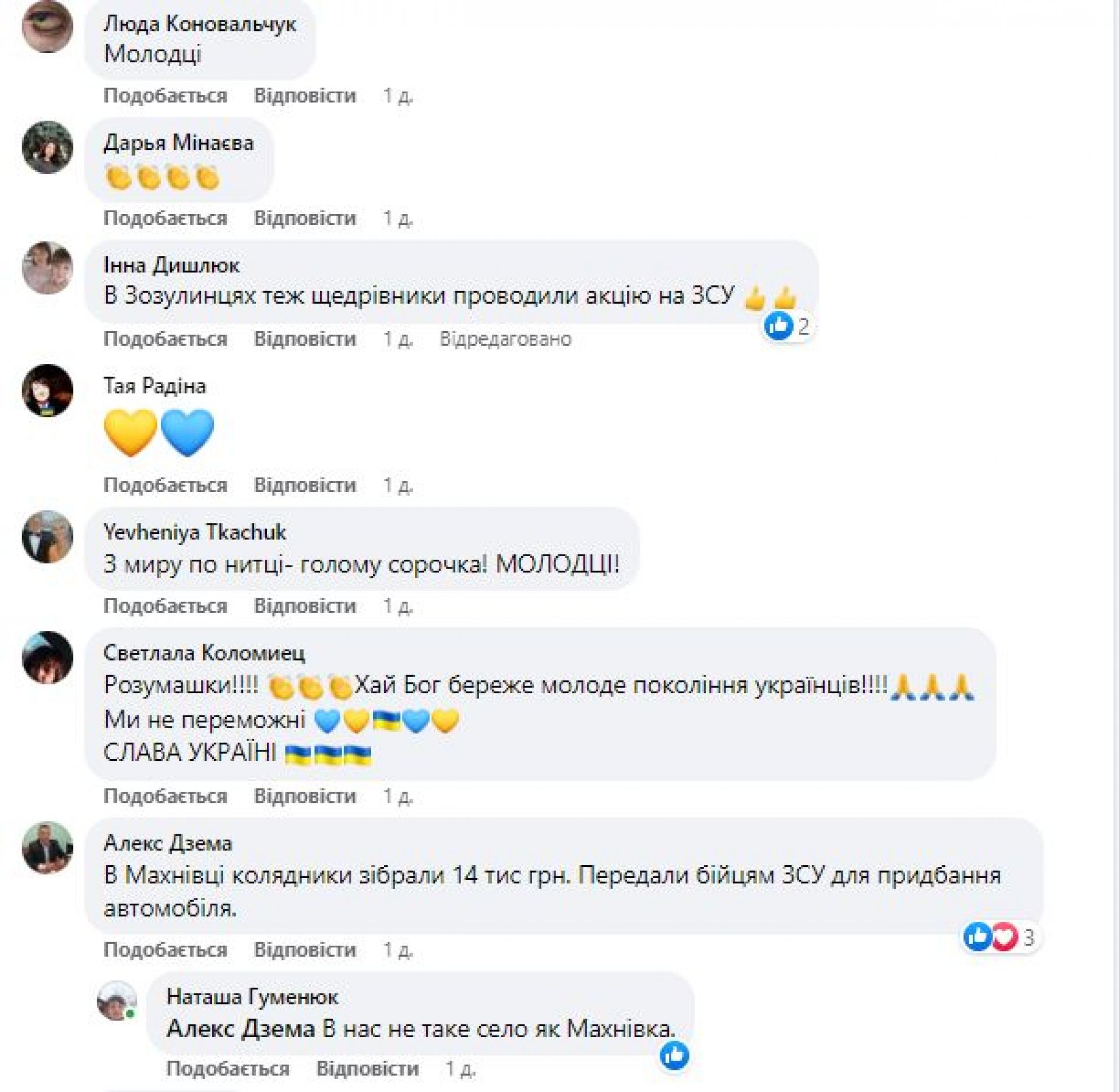Reply to Алекс Дзема's comment via Відповісти
Viewport: 1119px width, 1092px height.
pyautogui.click(x=305, y=950)
